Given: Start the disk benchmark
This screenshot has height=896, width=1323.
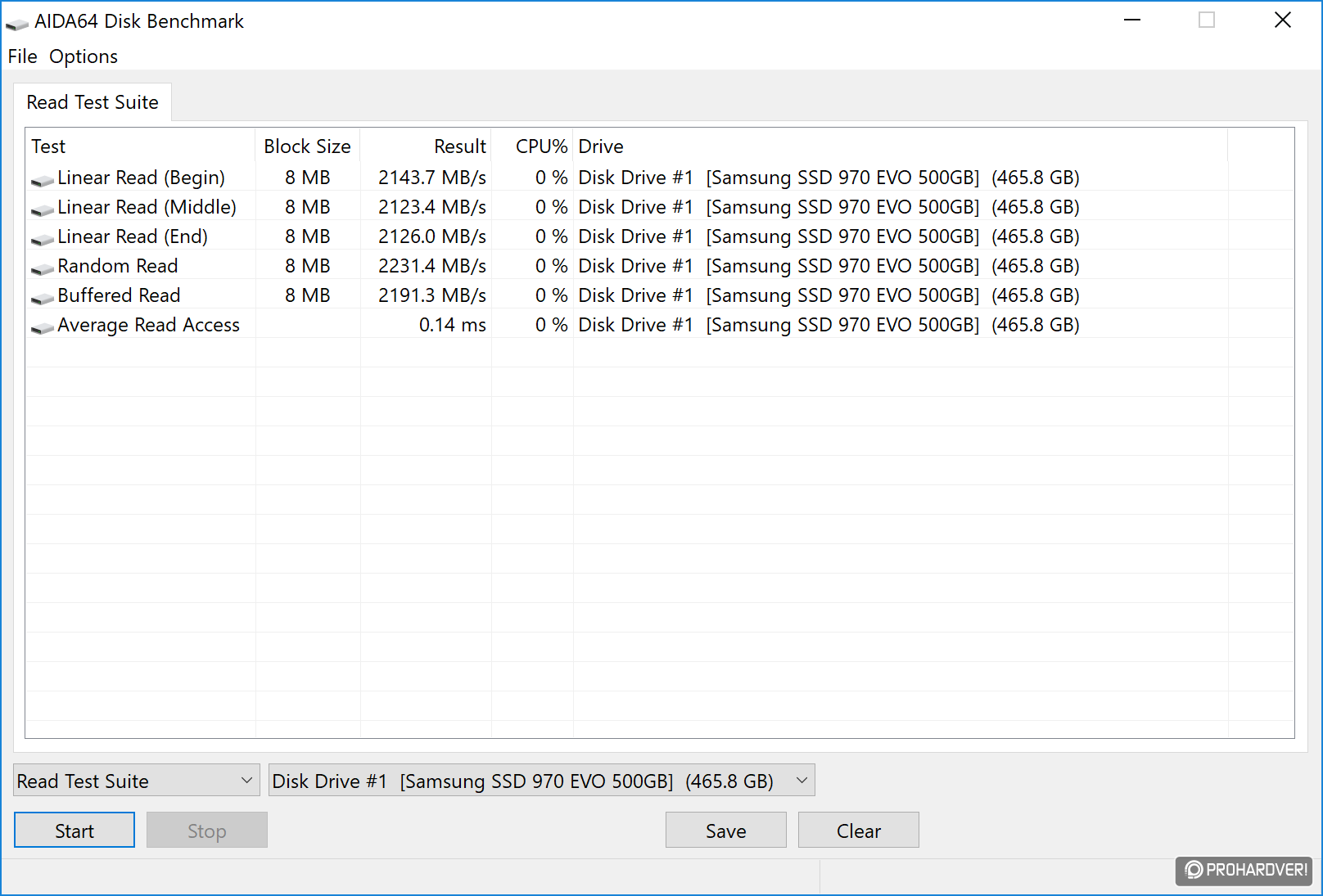Looking at the screenshot, I should [75, 831].
